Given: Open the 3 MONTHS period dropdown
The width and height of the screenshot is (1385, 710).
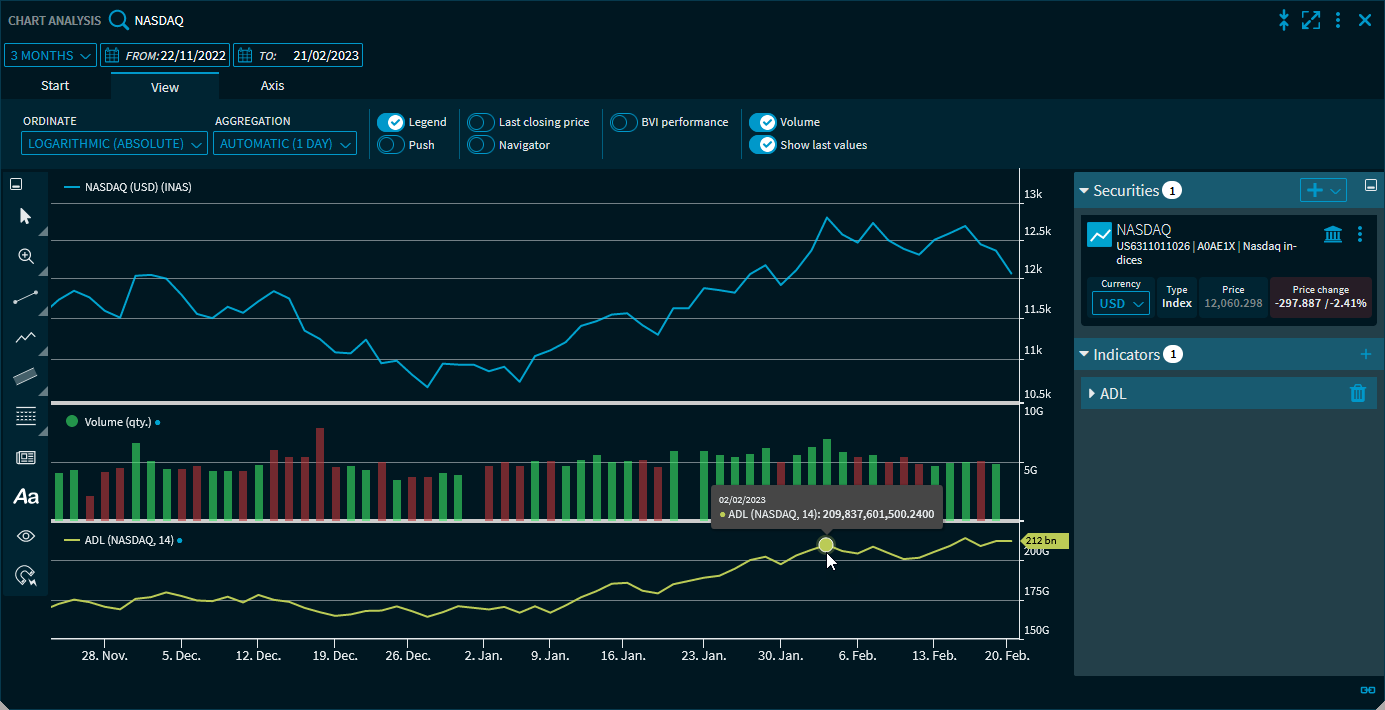Looking at the screenshot, I should point(51,55).
